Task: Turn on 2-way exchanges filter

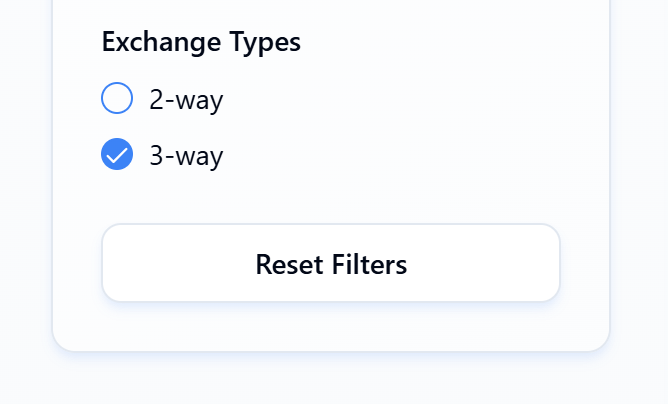Action: point(117,99)
